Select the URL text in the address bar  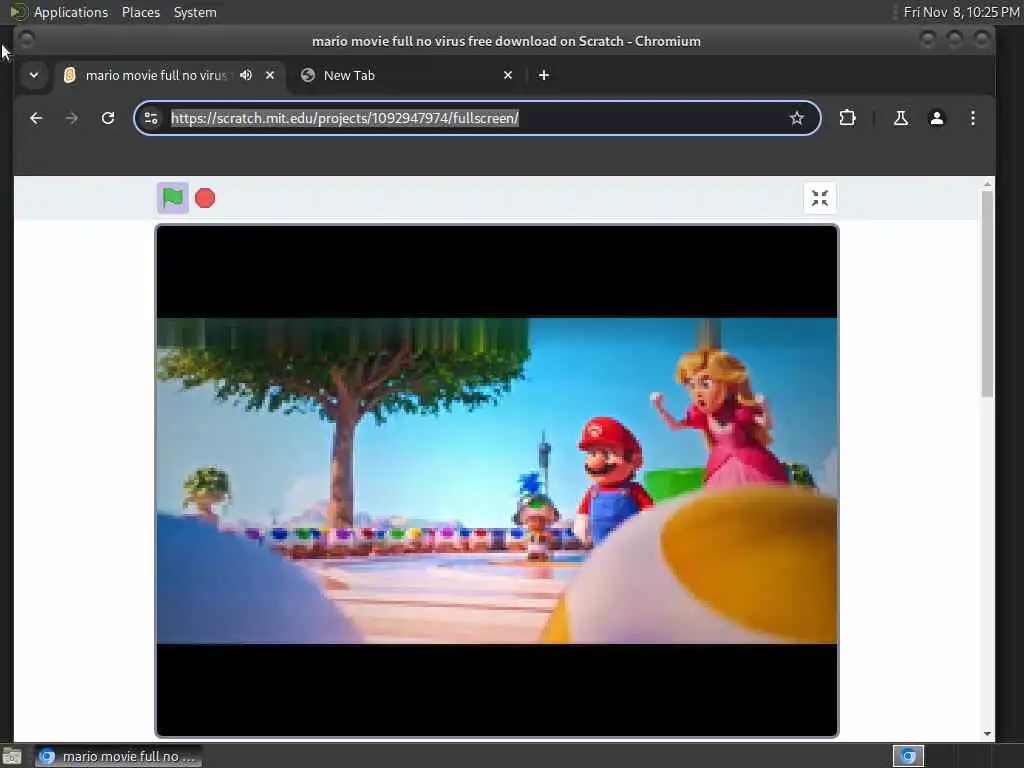tap(344, 118)
